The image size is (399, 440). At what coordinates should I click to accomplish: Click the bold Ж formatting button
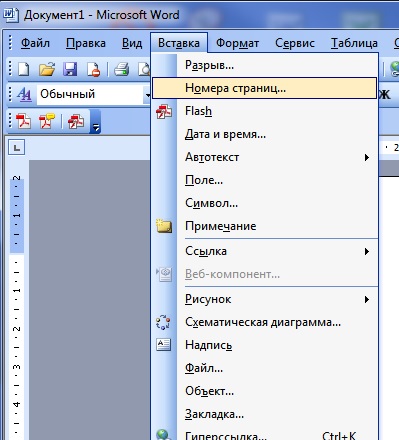(385, 94)
